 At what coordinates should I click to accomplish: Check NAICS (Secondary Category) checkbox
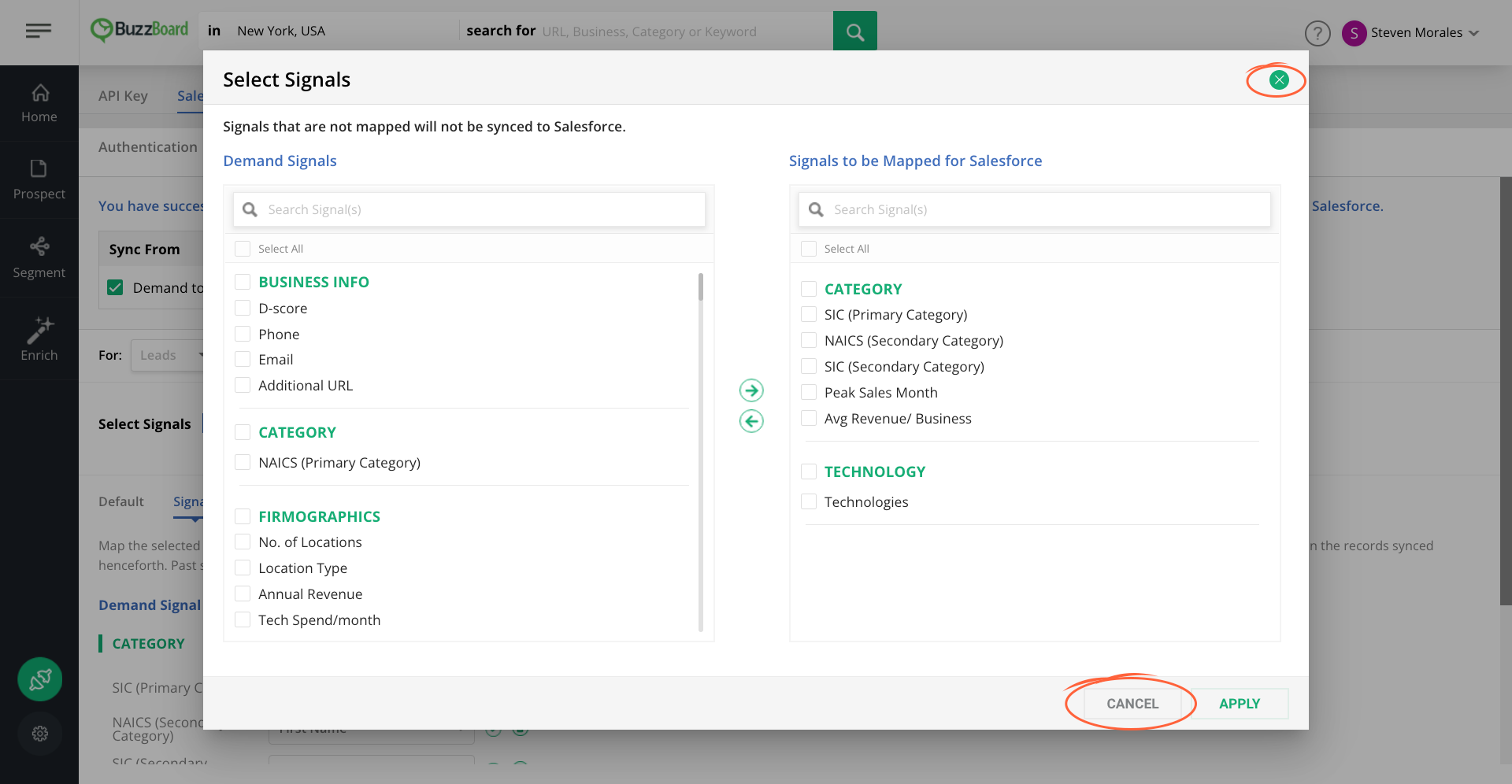coord(809,340)
